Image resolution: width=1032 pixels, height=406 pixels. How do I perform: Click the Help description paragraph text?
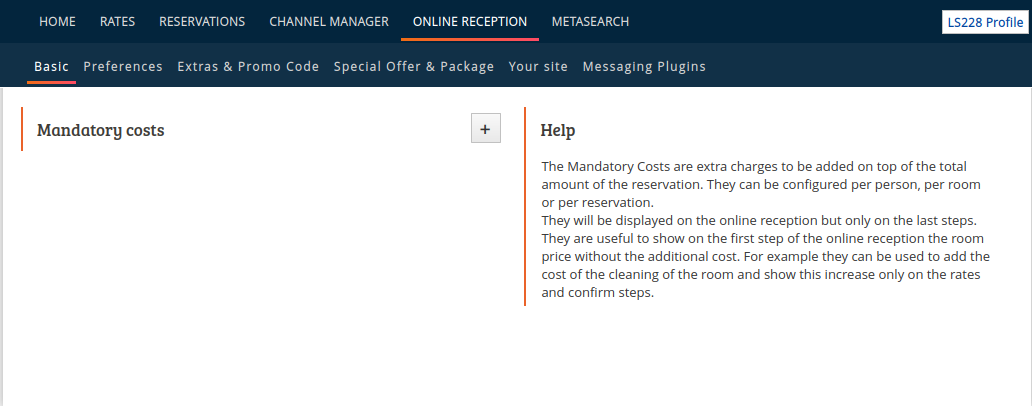tap(765, 230)
